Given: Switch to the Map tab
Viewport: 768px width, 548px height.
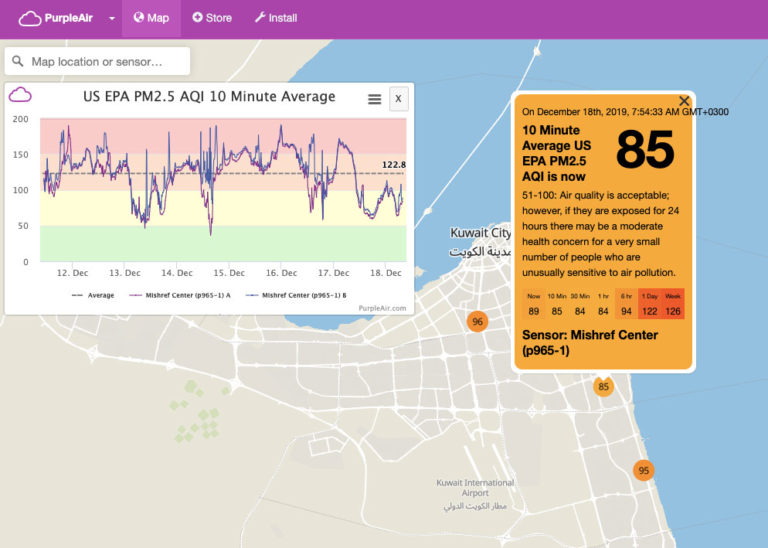Looking at the screenshot, I should coord(151,18).
